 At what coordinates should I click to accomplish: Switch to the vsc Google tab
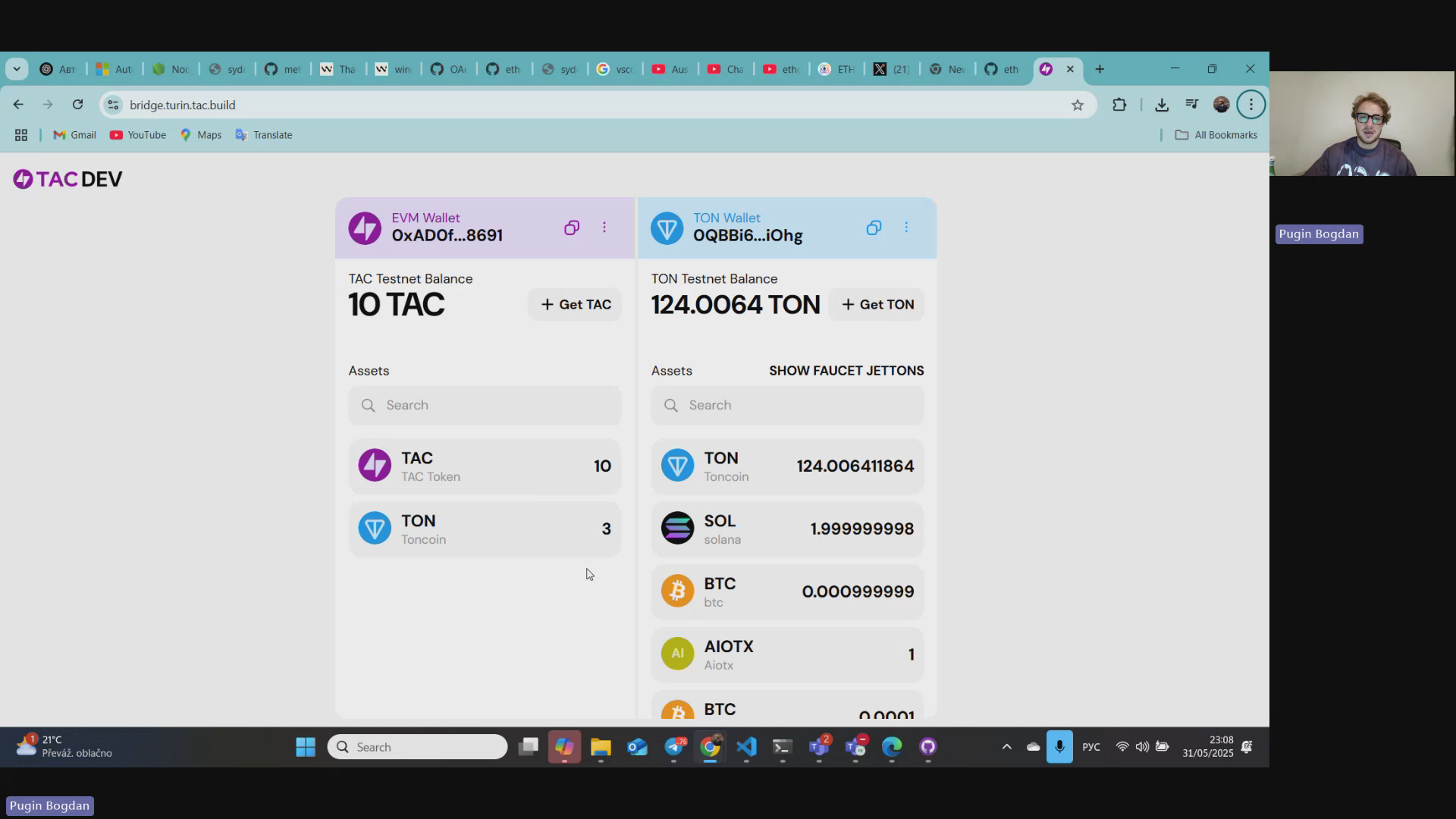click(614, 69)
